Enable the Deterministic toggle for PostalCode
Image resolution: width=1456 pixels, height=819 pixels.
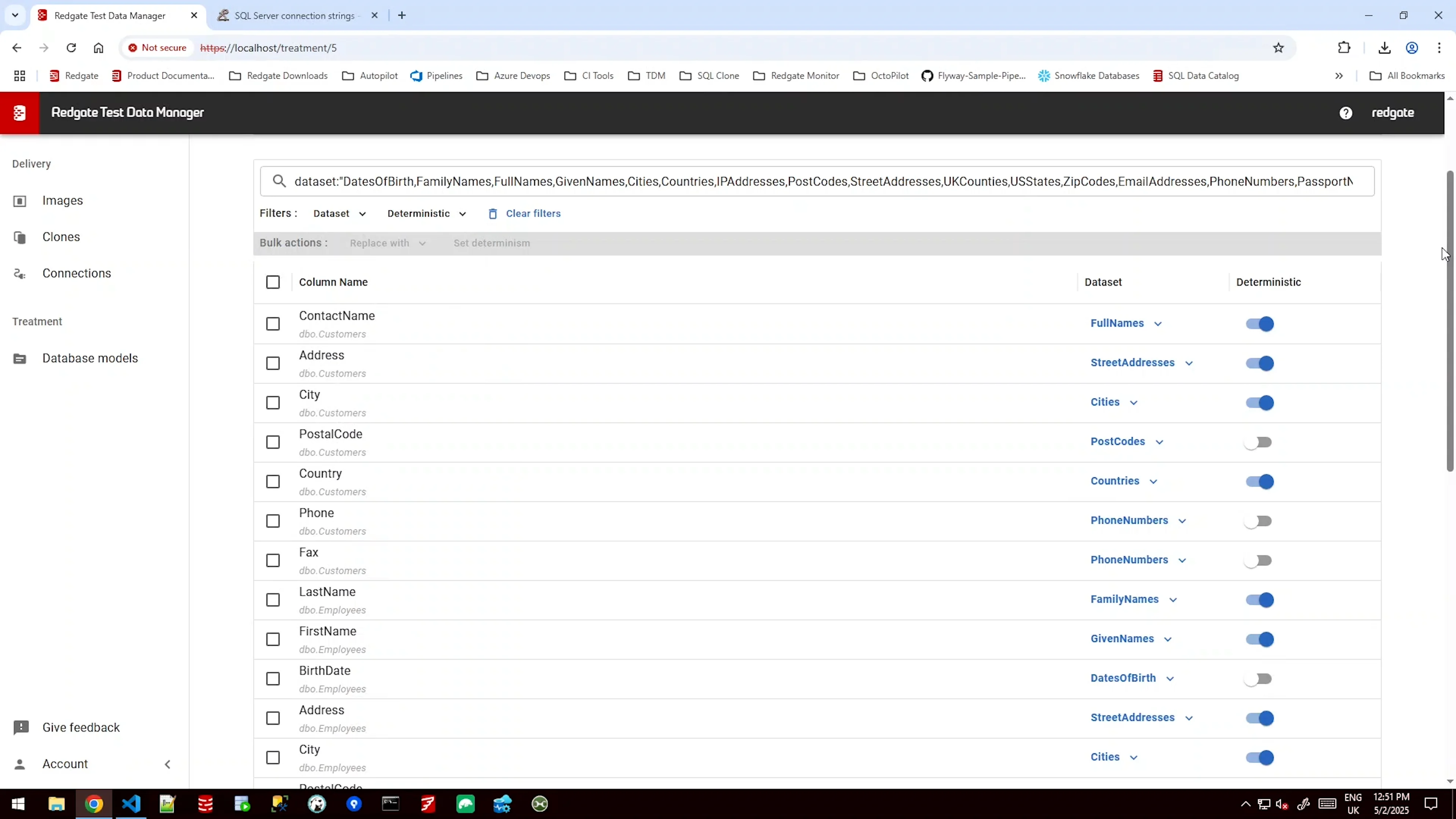click(1259, 442)
